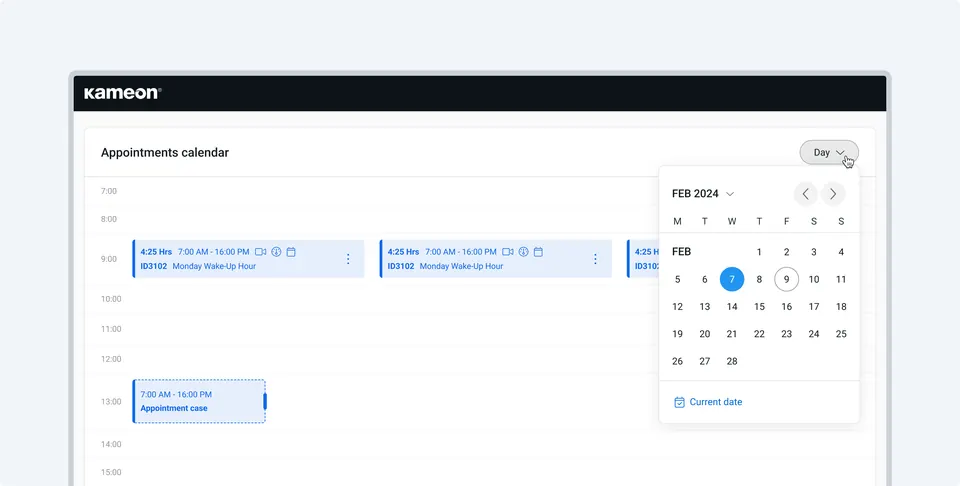Image resolution: width=960 pixels, height=486 pixels.
Task: Choose February 17 in the date picker
Action: coord(814,307)
